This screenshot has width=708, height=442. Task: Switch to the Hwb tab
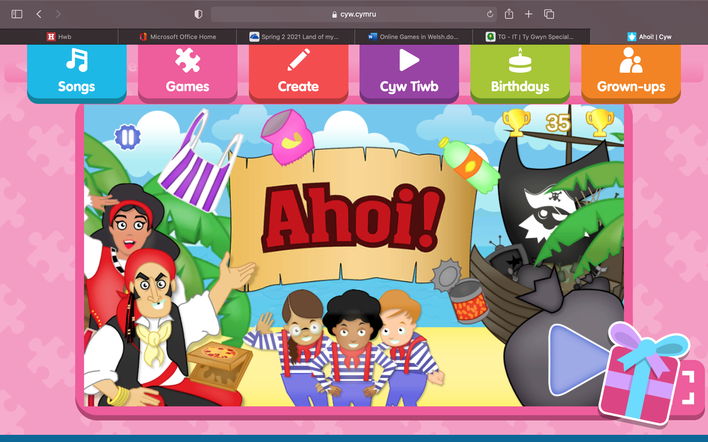click(x=59, y=37)
